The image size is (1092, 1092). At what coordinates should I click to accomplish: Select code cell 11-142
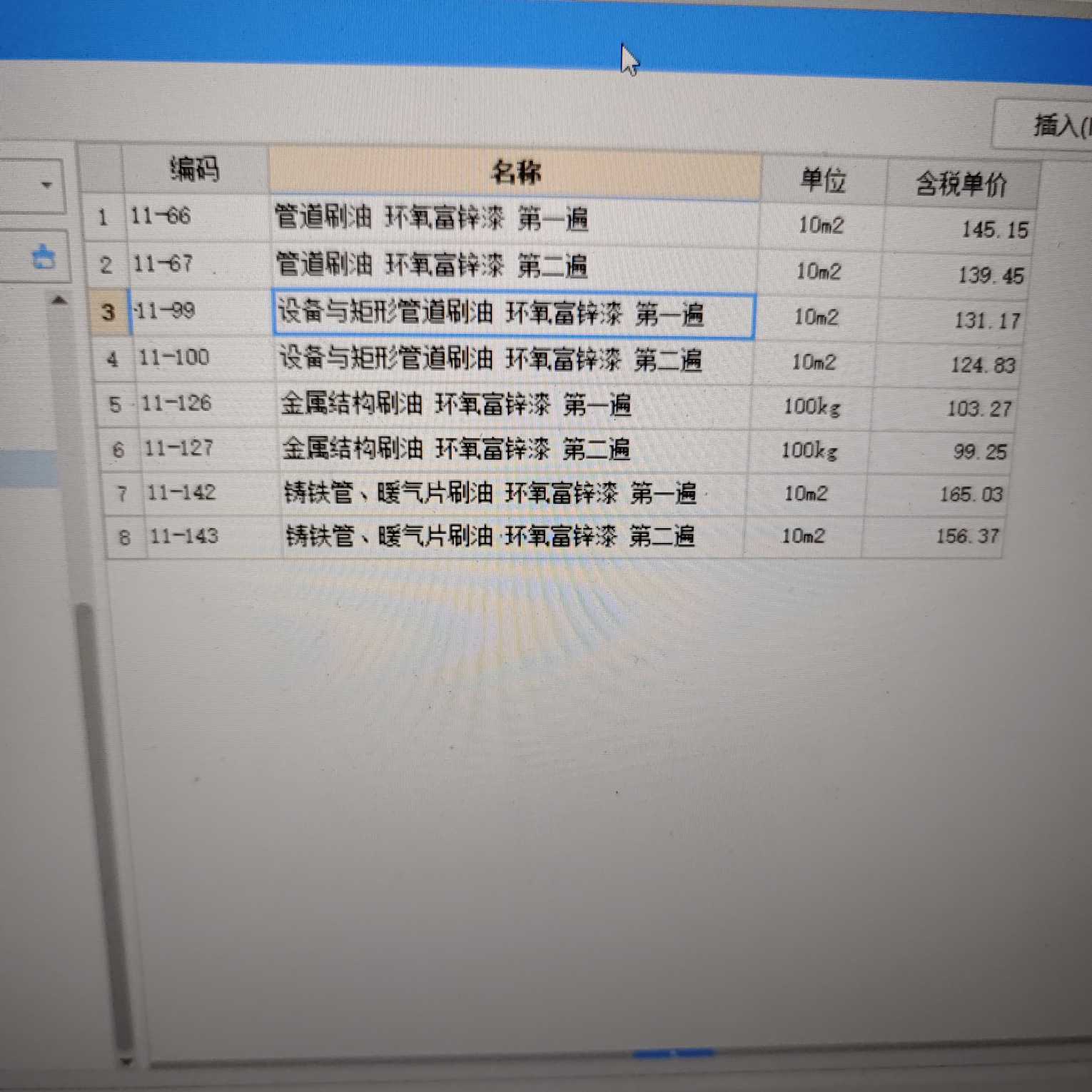pos(213,493)
